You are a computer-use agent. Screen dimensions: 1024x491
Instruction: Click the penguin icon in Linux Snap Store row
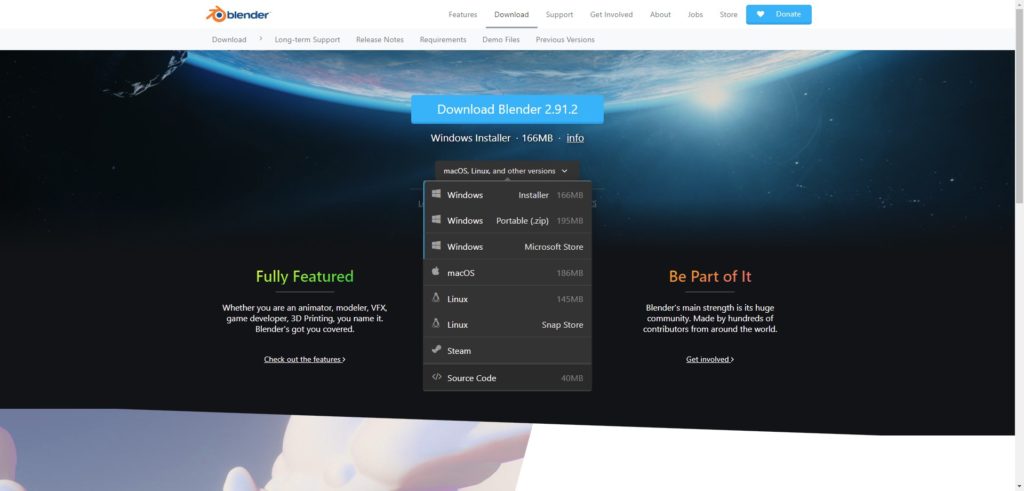436,324
